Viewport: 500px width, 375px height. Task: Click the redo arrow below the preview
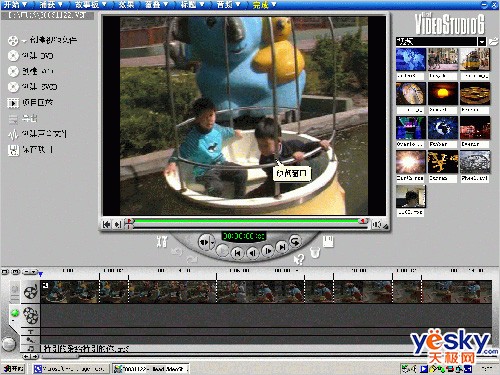192,258
